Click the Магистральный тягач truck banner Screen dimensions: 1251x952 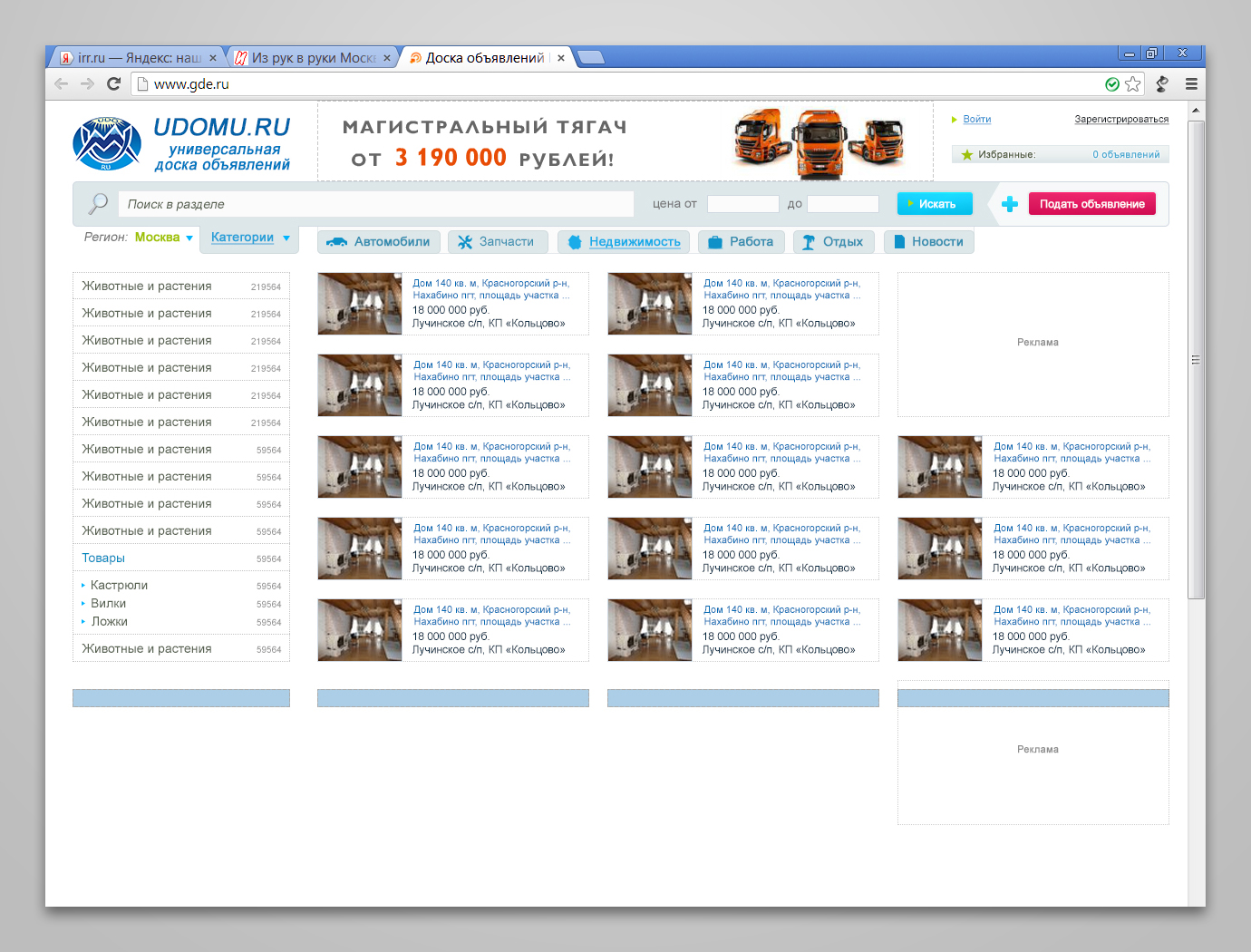click(x=625, y=141)
